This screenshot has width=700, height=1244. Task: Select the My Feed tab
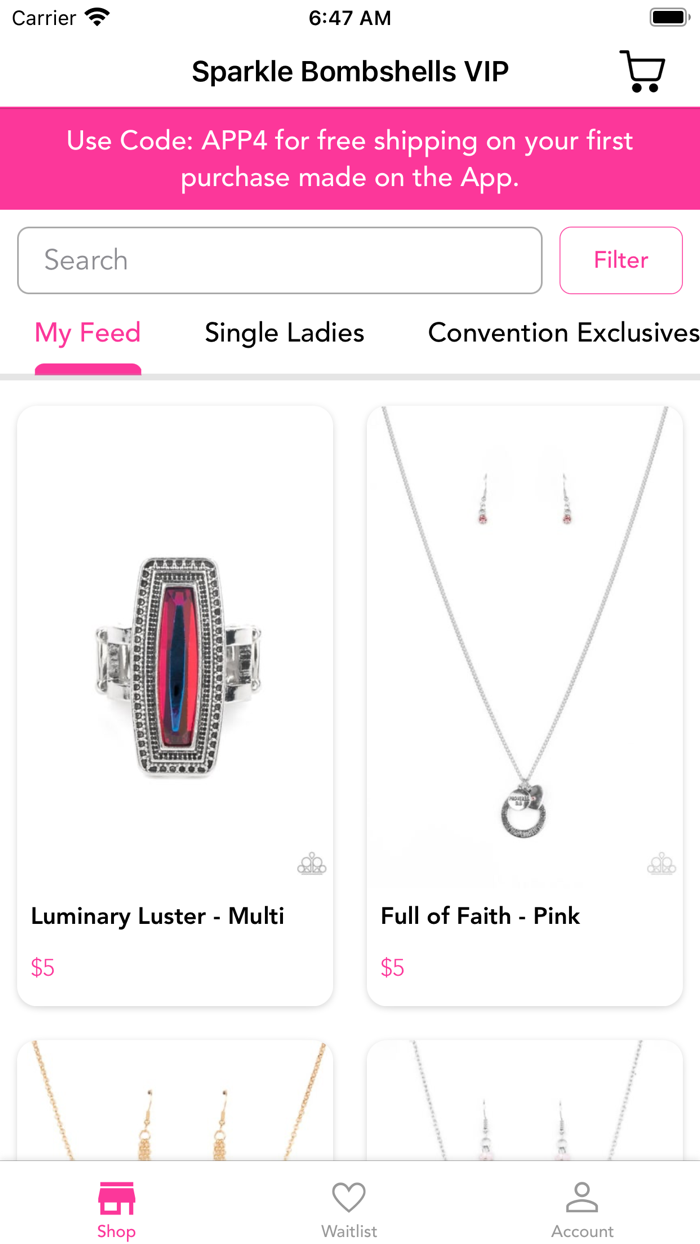coord(88,333)
